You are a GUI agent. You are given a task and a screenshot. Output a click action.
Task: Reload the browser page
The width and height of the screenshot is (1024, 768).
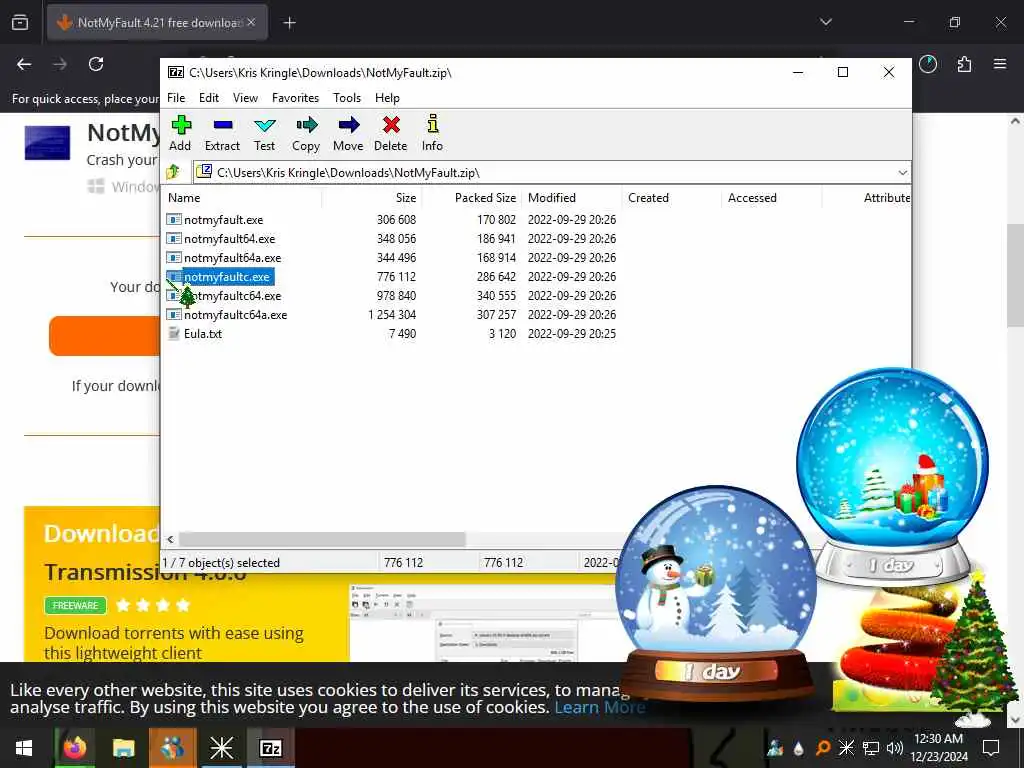pos(96,64)
